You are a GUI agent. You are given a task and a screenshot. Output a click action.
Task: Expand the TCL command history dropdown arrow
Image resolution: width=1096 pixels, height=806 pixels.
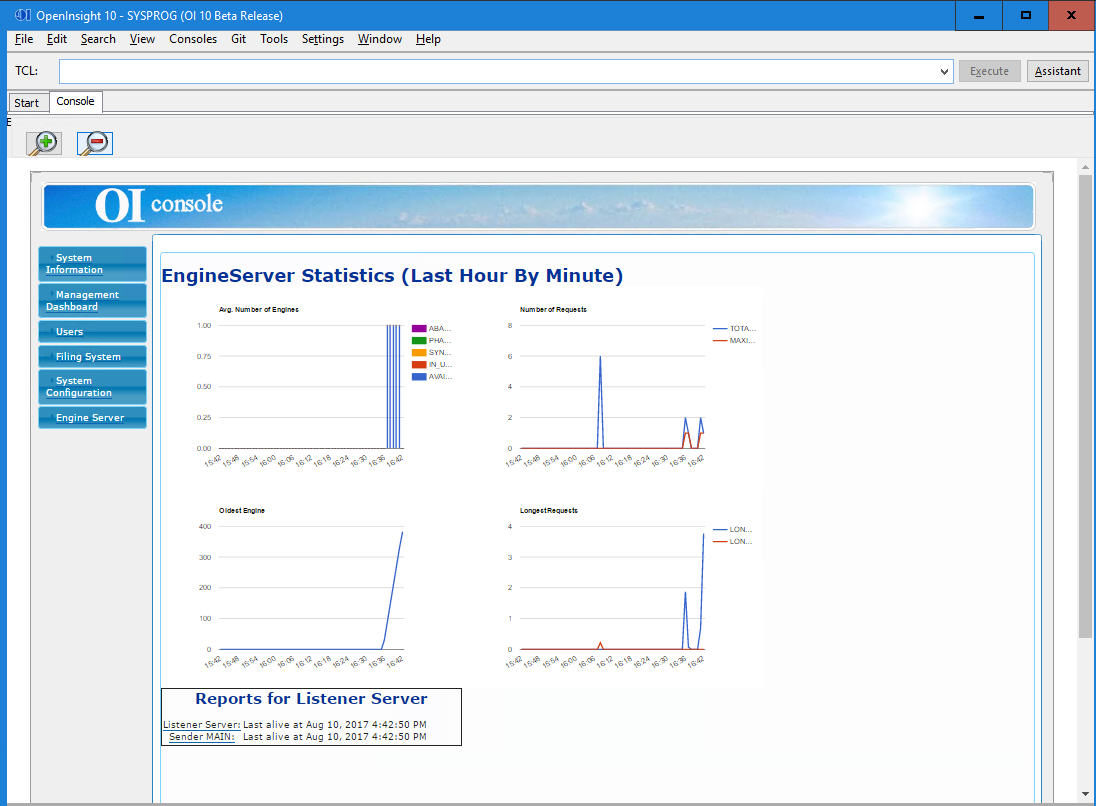coord(944,71)
